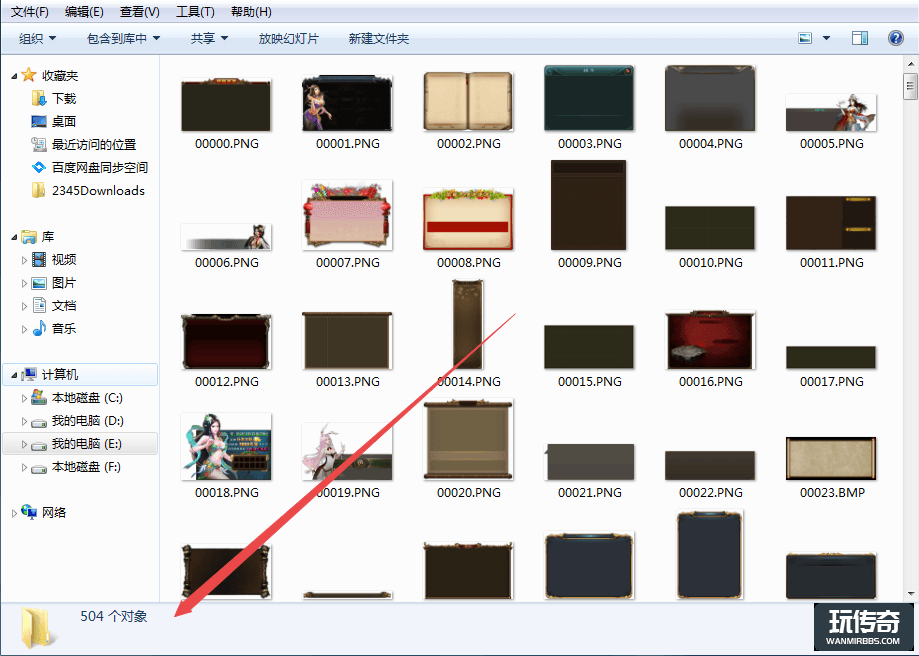Select thumbnail 00007.PNG

(347, 215)
